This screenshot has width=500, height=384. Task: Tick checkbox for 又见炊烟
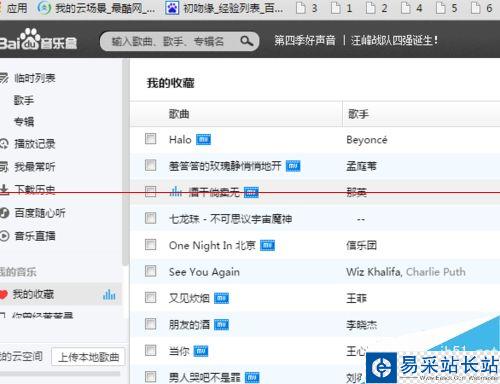tap(150, 297)
